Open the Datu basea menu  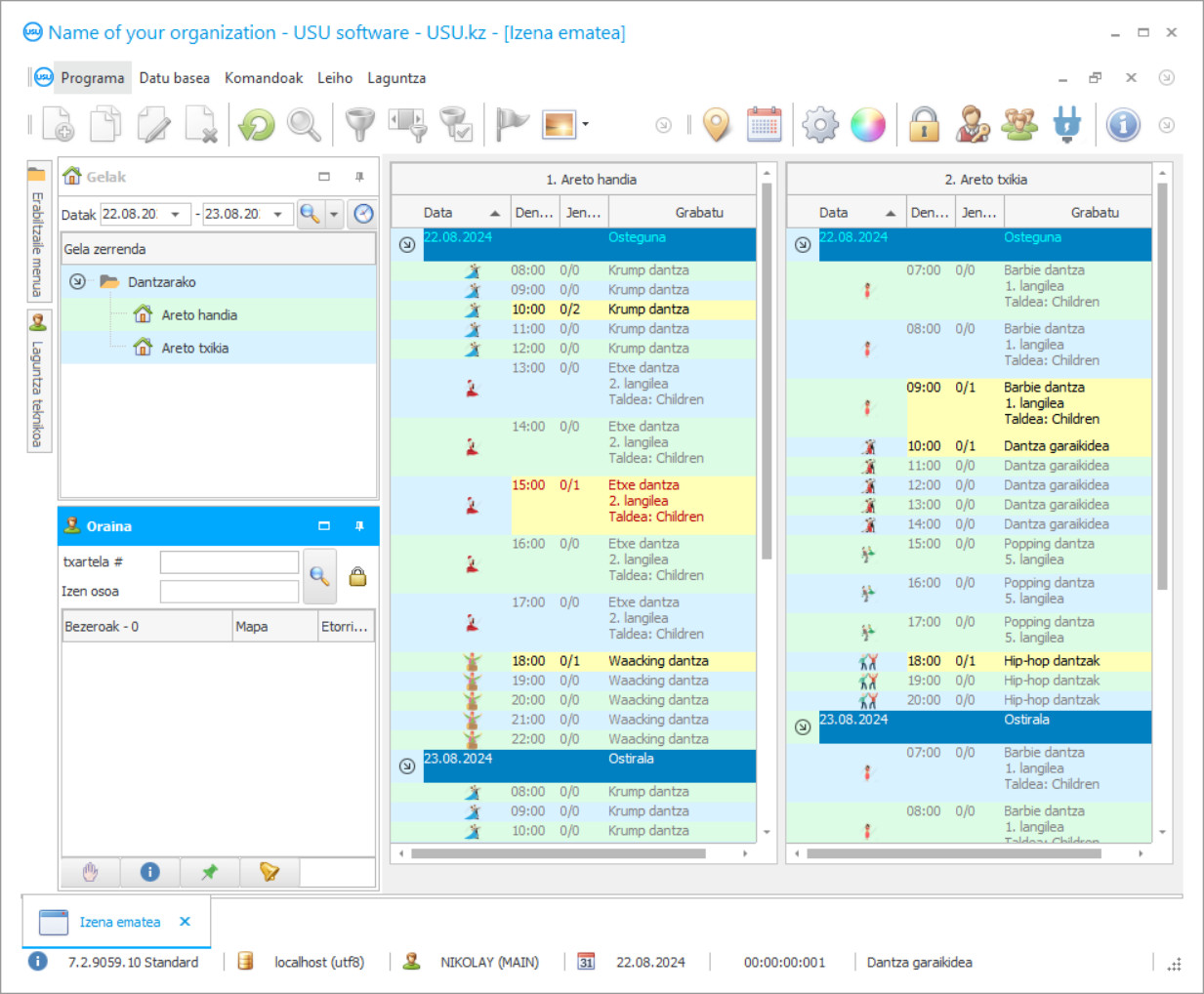(174, 78)
